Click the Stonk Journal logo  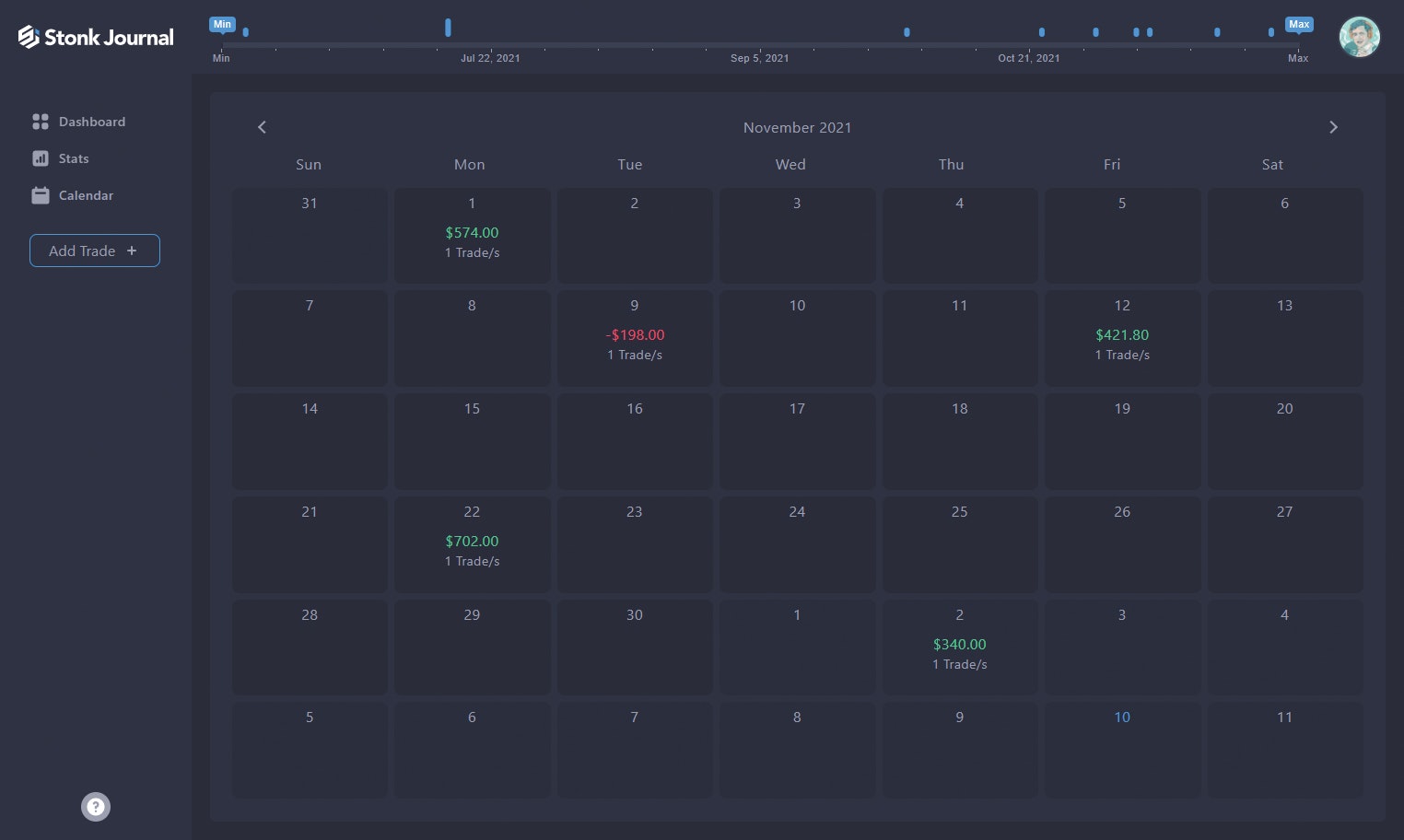[96, 37]
